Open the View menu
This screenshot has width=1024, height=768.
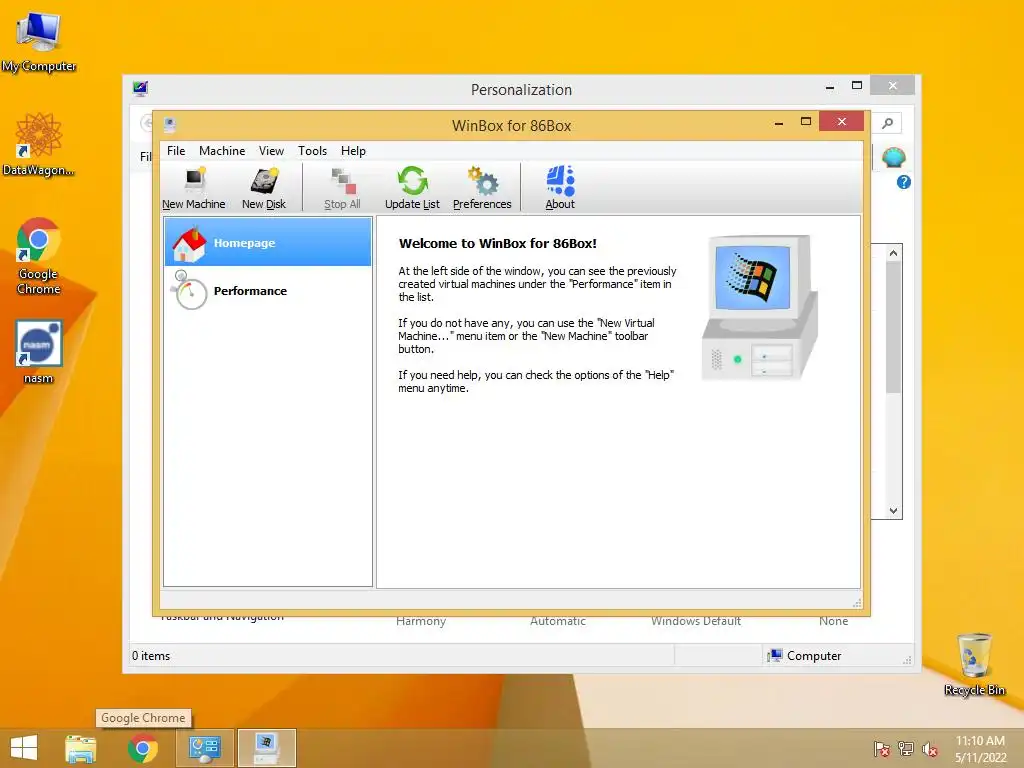271,151
